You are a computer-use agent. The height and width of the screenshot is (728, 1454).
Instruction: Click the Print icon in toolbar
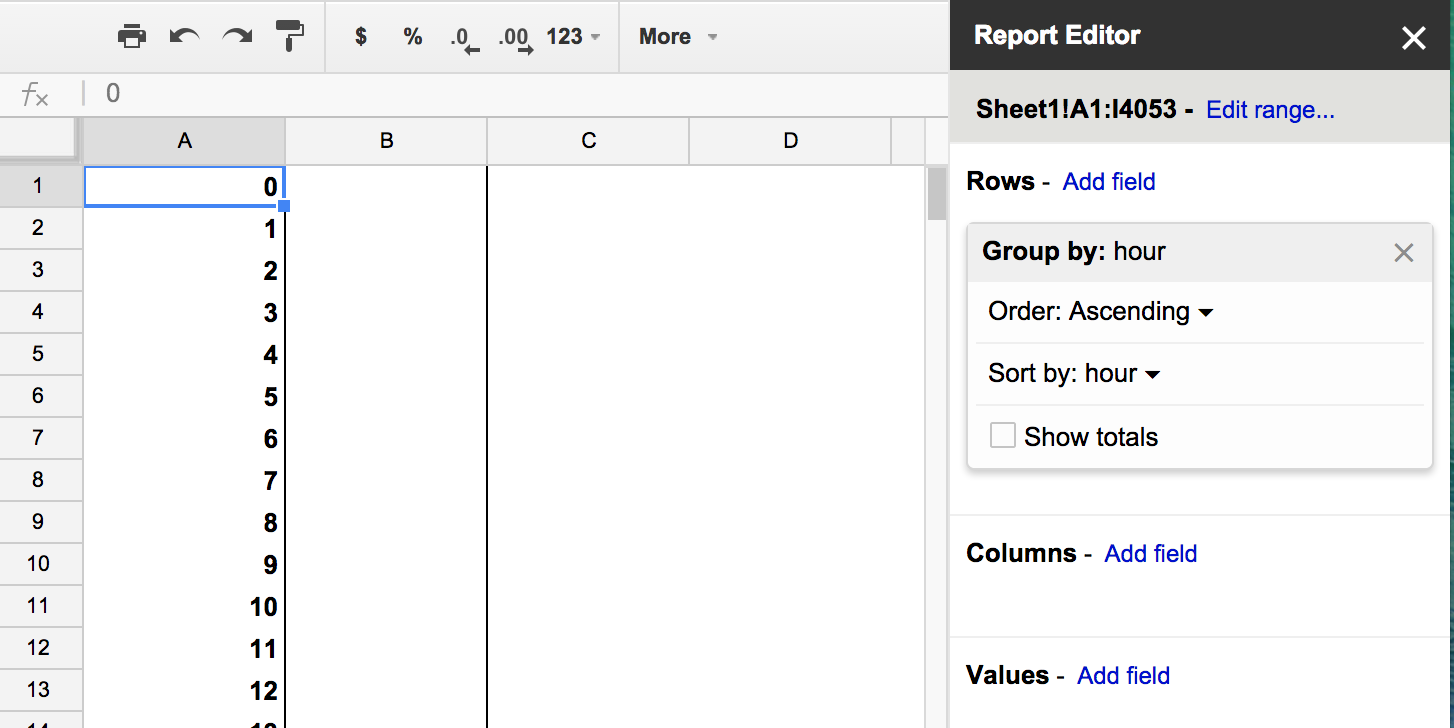click(x=132, y=37)
